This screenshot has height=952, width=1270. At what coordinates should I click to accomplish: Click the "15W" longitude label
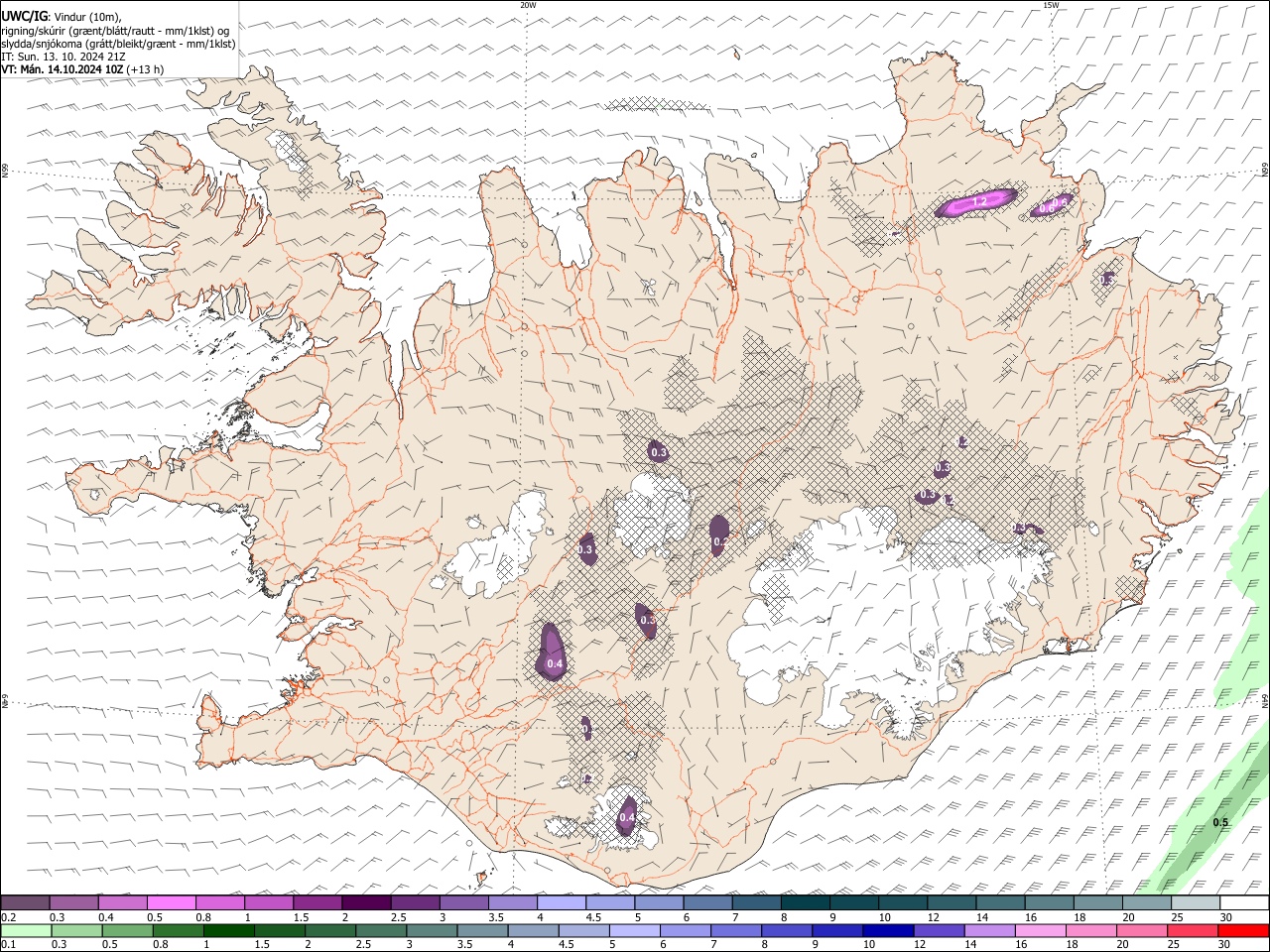[x=1052, y=5]
